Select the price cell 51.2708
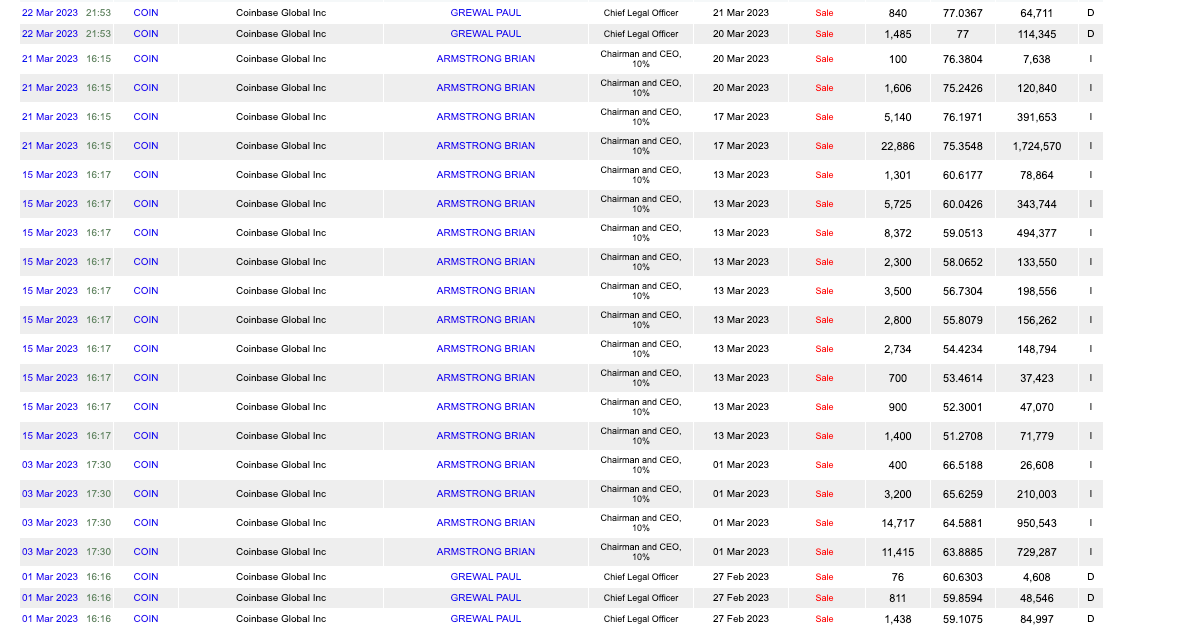This screenshot has width=1200, height=628. (x=963, y=436)
